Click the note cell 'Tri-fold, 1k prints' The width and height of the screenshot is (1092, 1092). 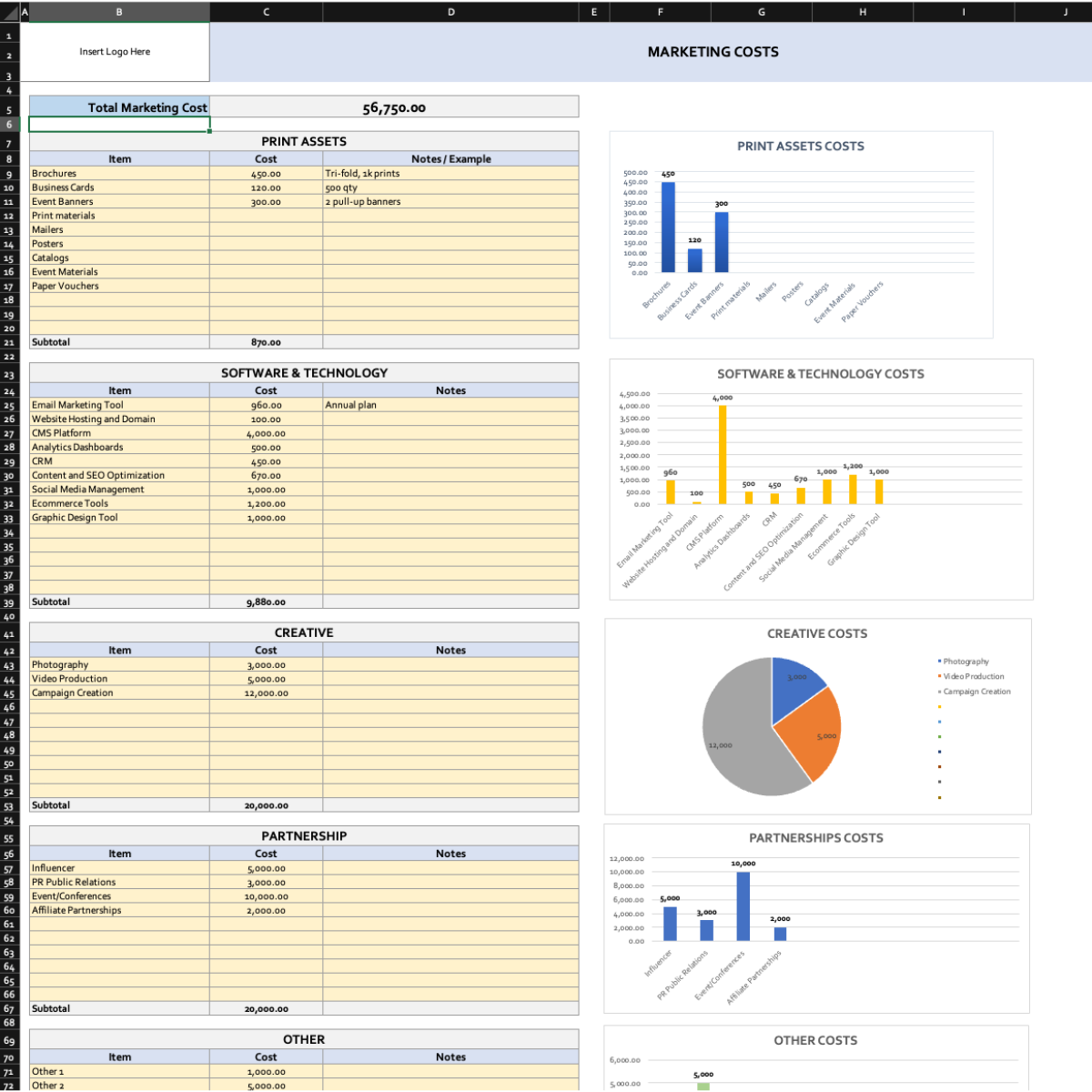pos(450,173)
